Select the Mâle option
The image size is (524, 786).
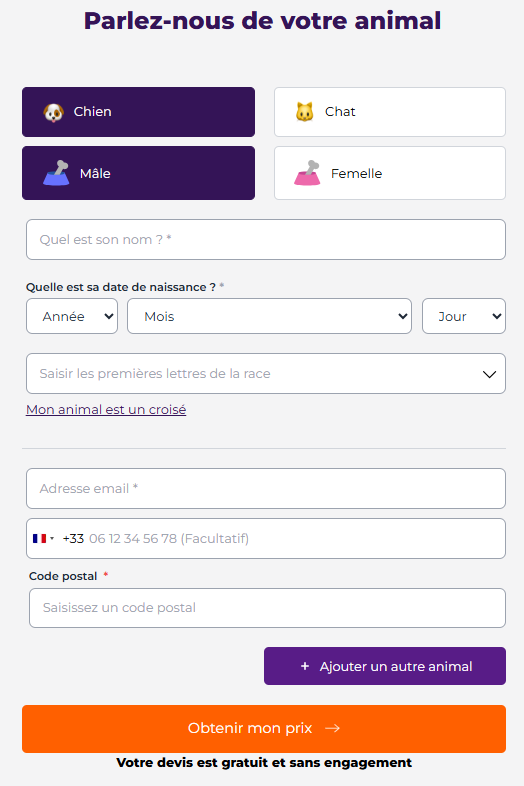point(138,173)
